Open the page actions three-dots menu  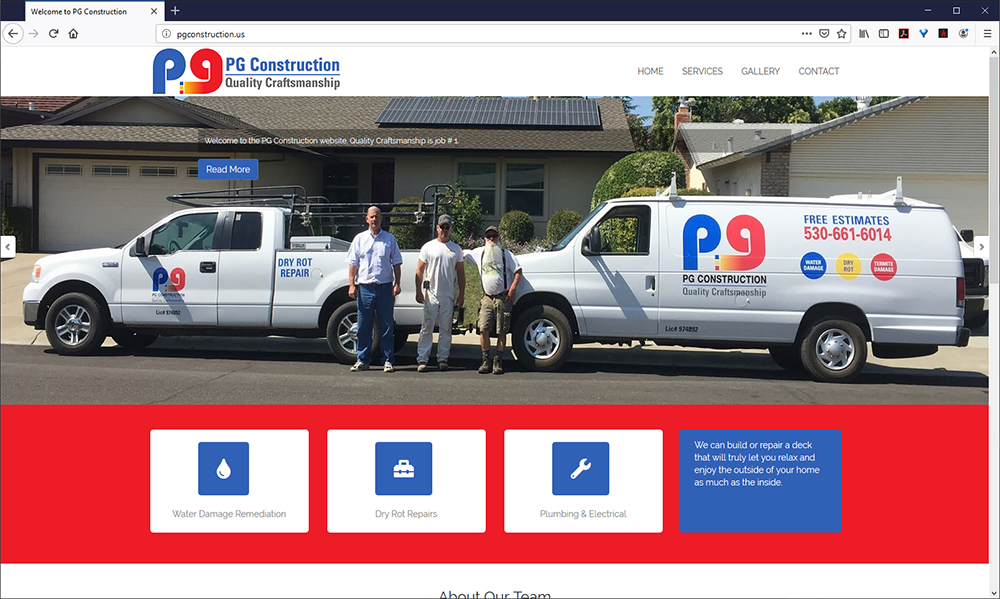pyautogui.click(x=807, y=34)
